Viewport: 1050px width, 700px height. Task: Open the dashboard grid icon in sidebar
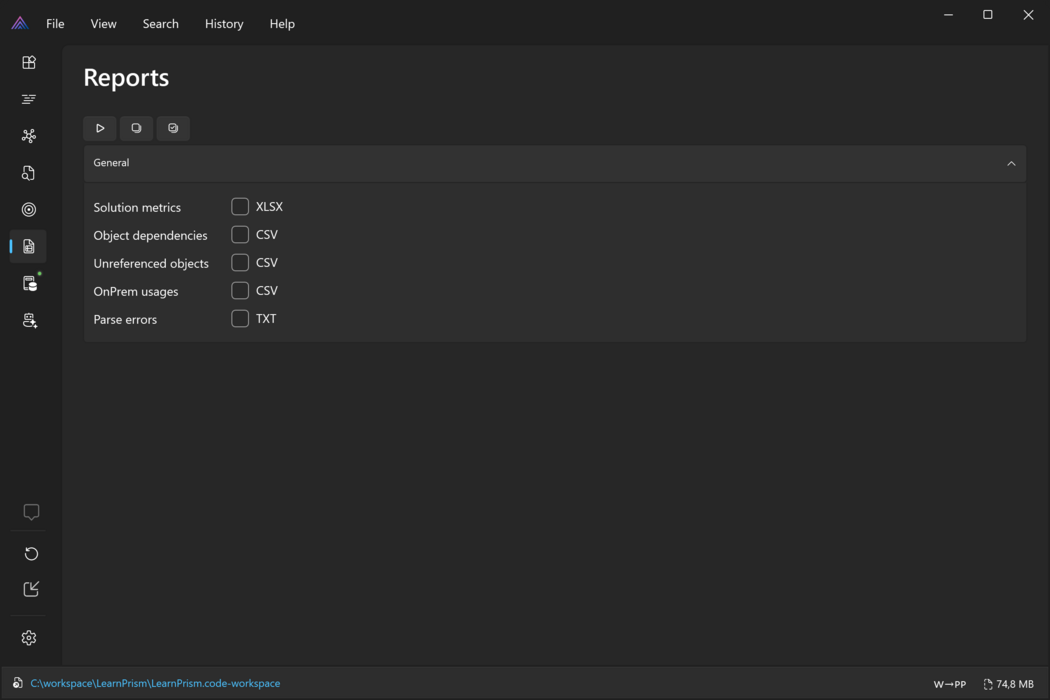(29, 62)
